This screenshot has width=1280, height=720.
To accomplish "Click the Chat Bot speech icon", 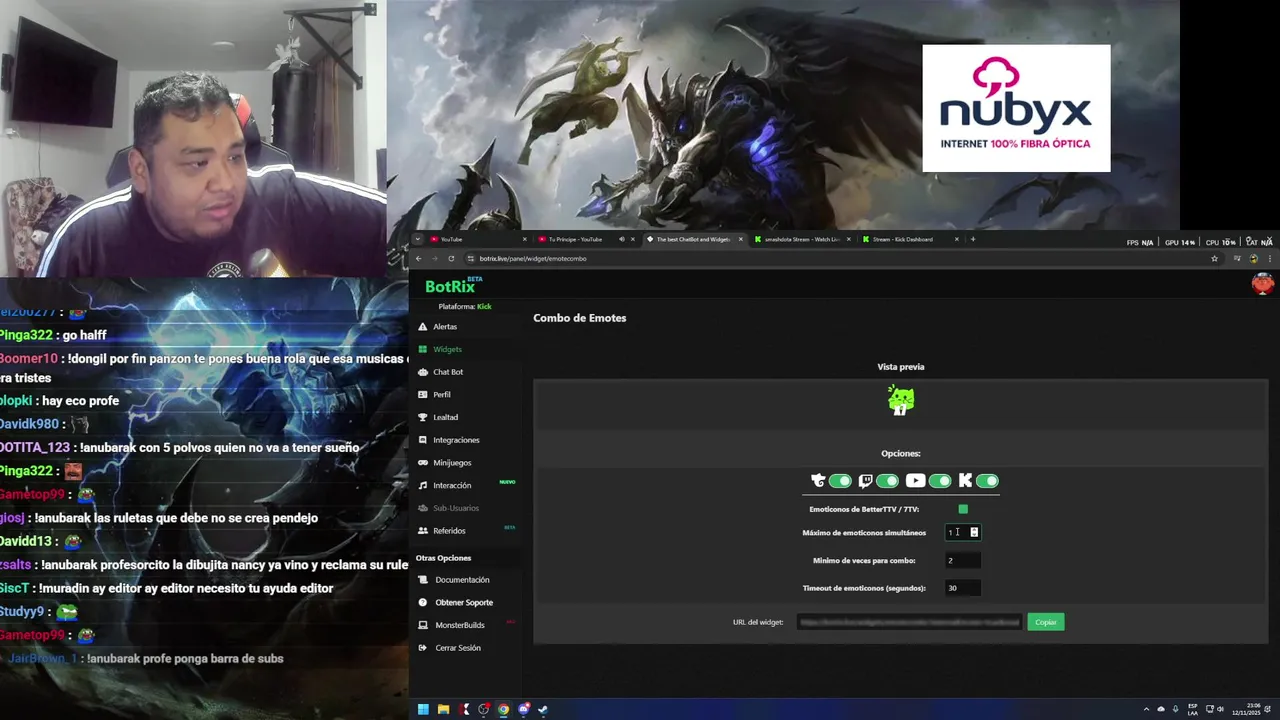I will [423, 372].
